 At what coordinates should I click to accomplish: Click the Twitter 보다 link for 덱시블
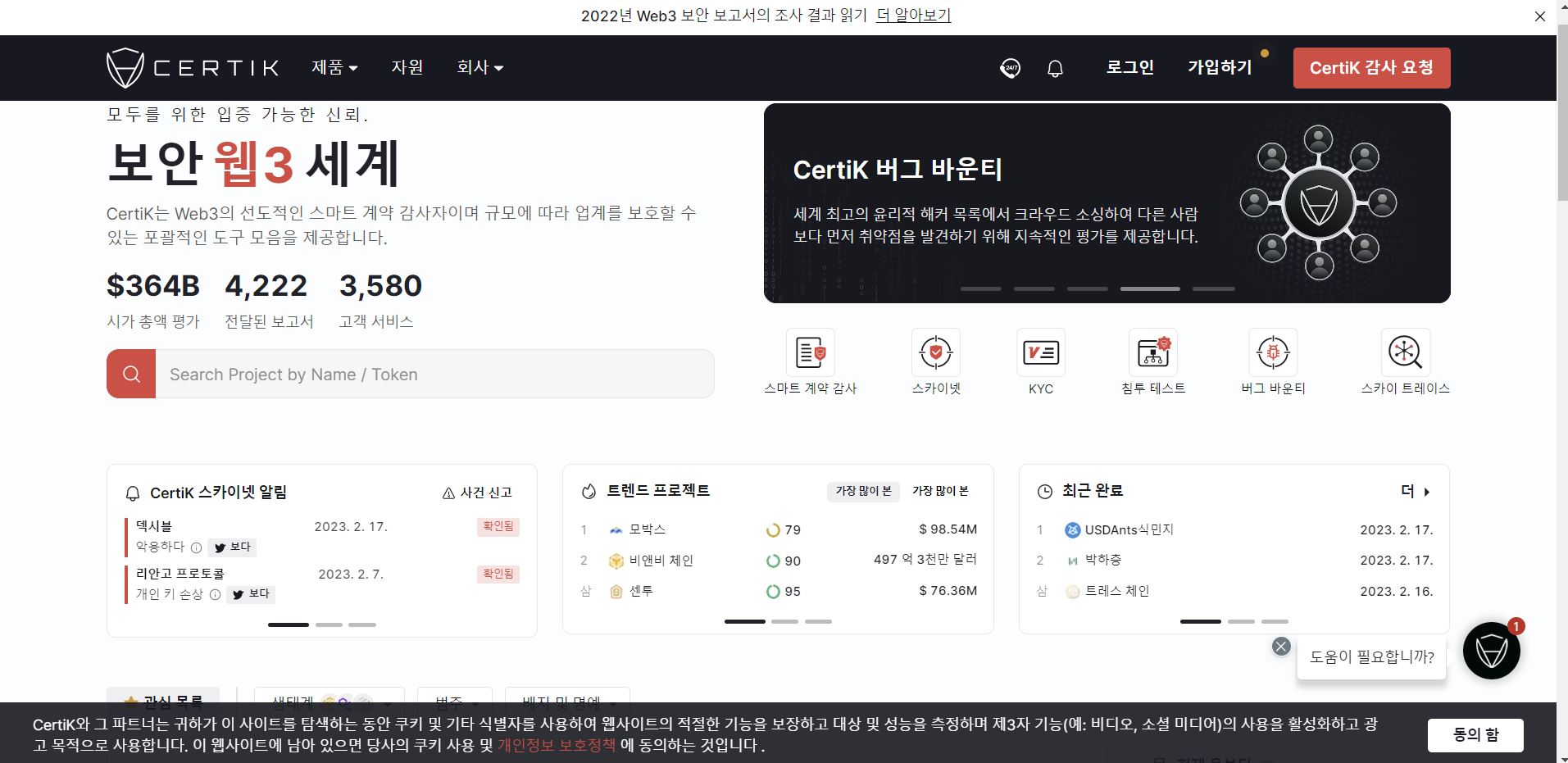click(232, 547)
